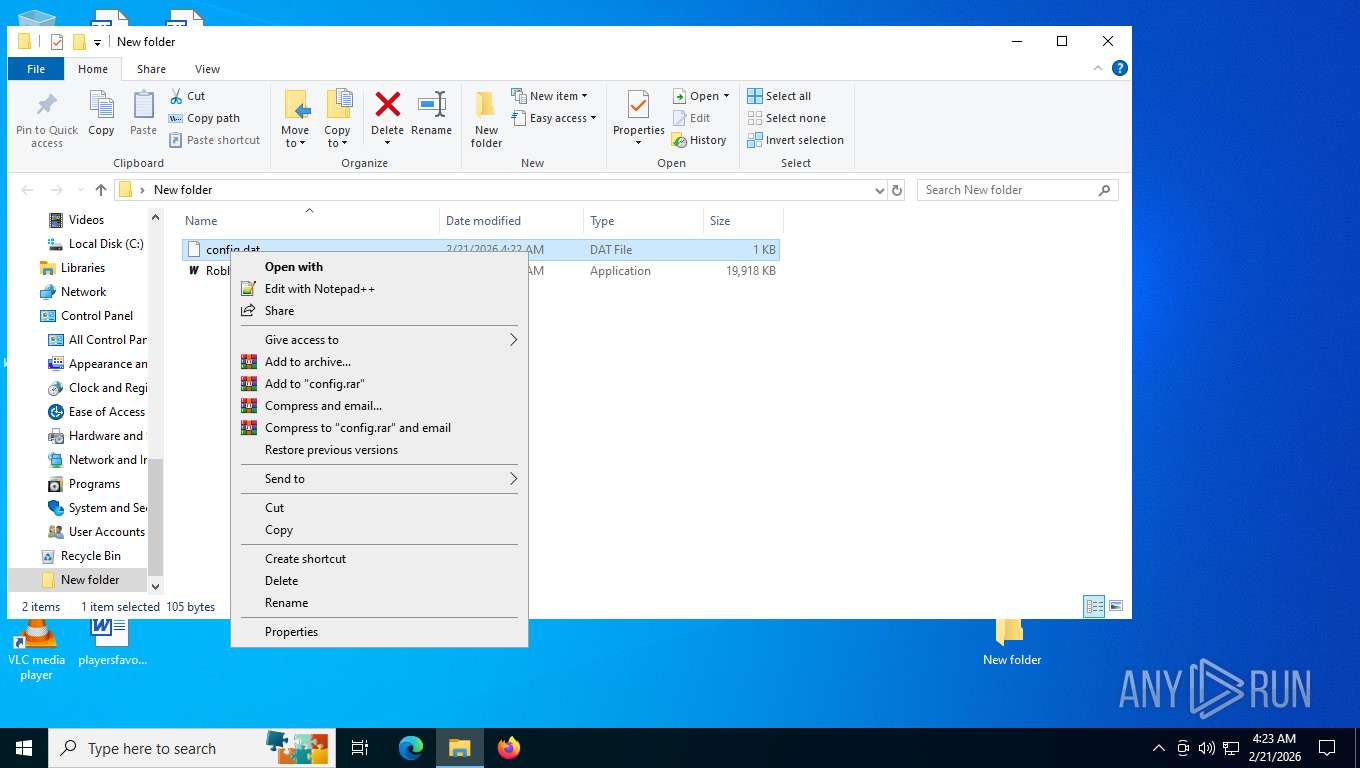Image resolution: width=1360 pixels, height=768 pixels.
Task: Expand Give access to submenu
Action: click(x=379, y=340)
